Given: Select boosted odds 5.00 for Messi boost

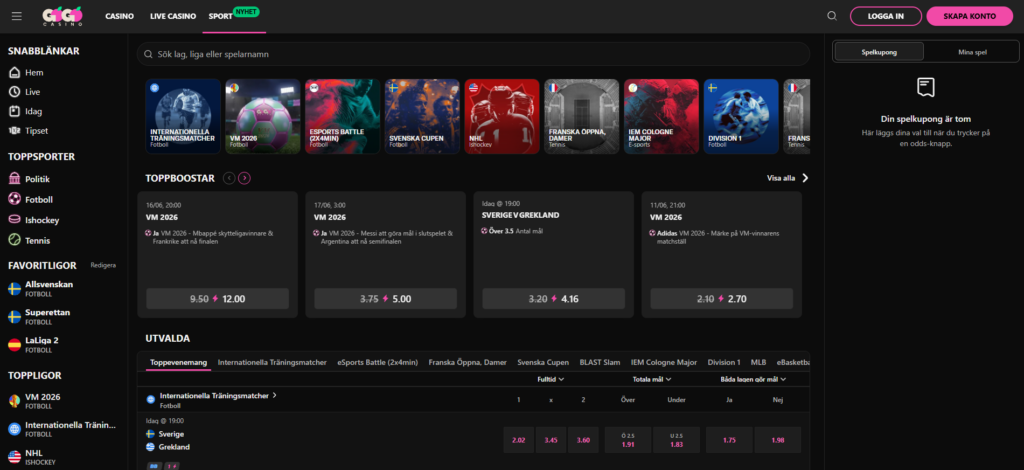Looking at the screenshot, I should click(385, 299).
